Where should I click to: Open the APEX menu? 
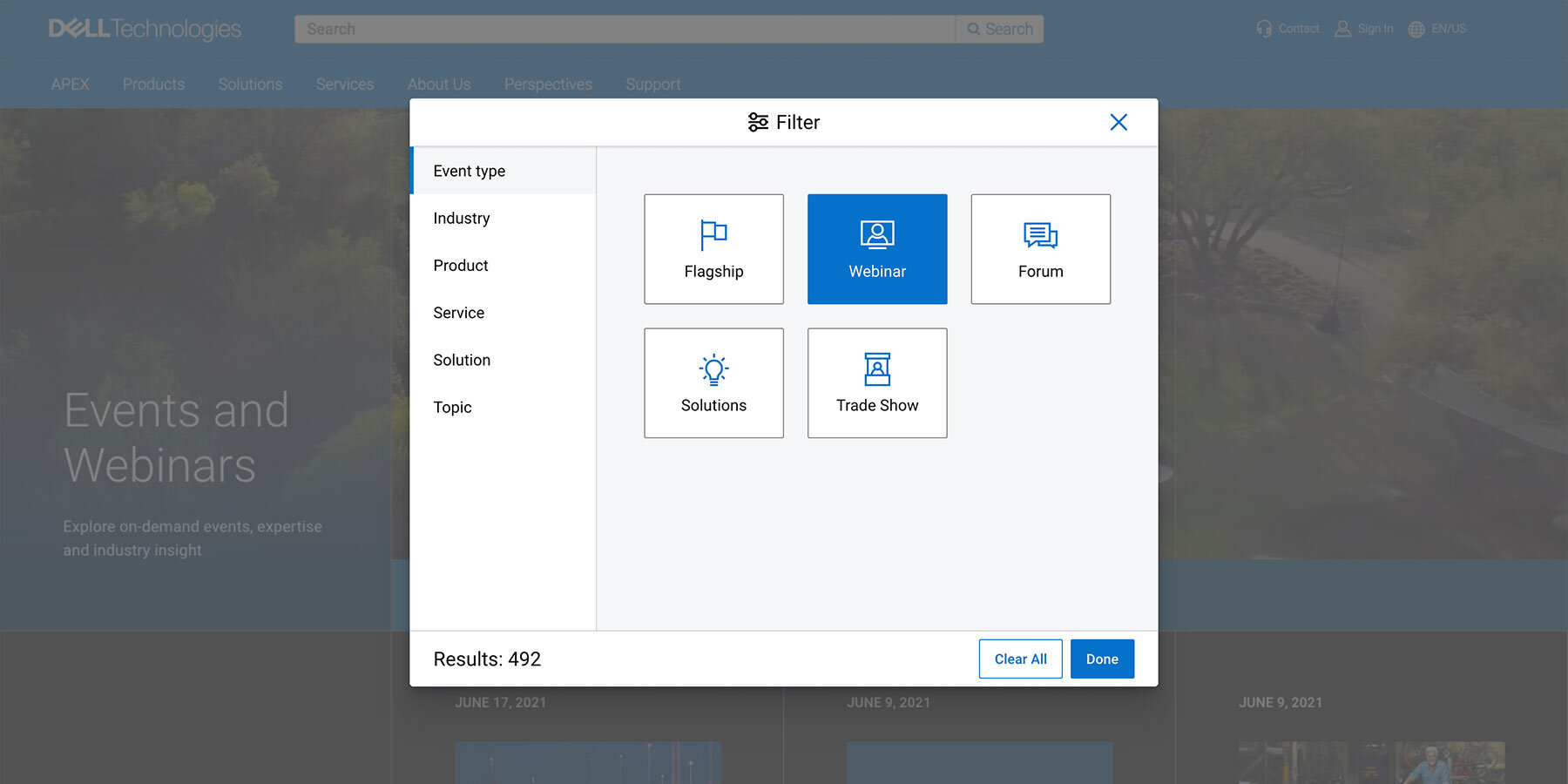point(70,84)
